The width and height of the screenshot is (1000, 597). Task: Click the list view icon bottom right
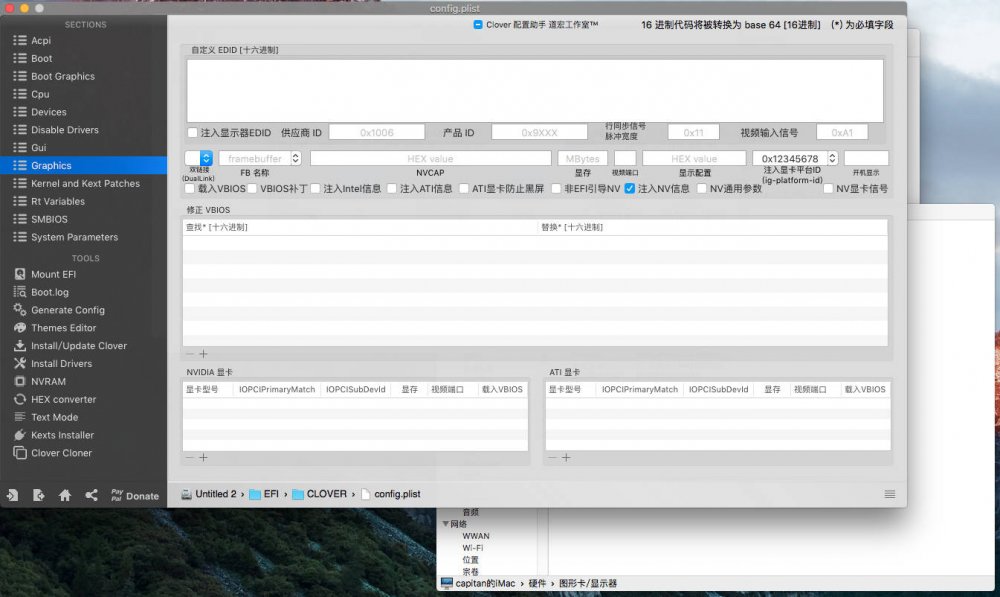pos(890,494)
